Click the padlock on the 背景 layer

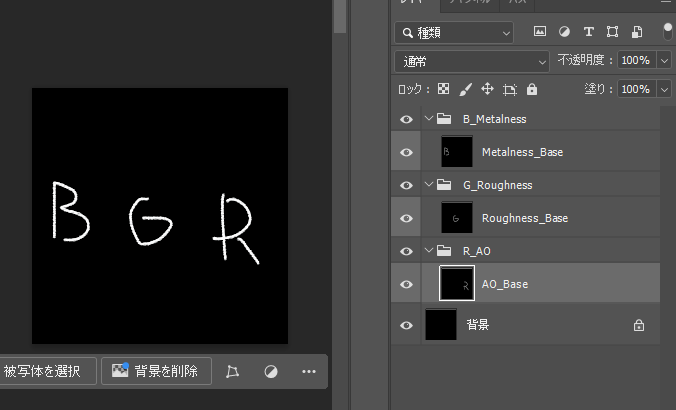pos(639,325)
